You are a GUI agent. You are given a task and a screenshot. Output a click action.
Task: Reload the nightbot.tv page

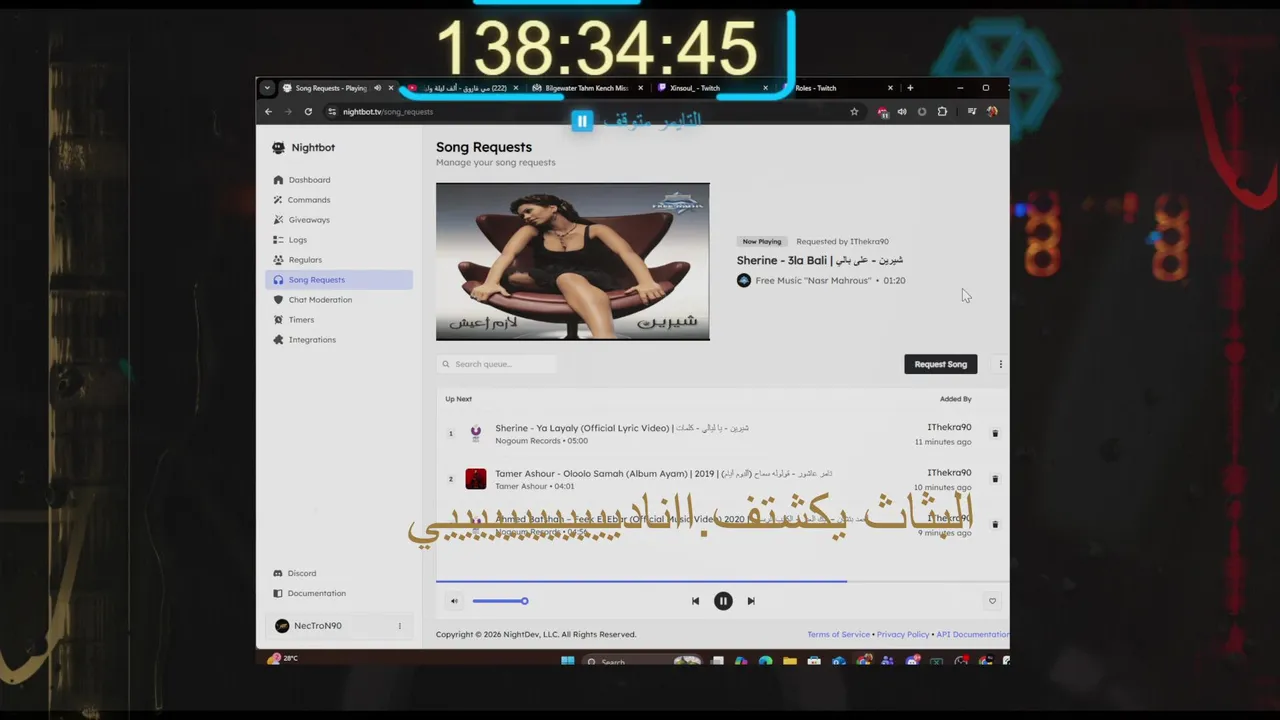click(x=308, y=112)
